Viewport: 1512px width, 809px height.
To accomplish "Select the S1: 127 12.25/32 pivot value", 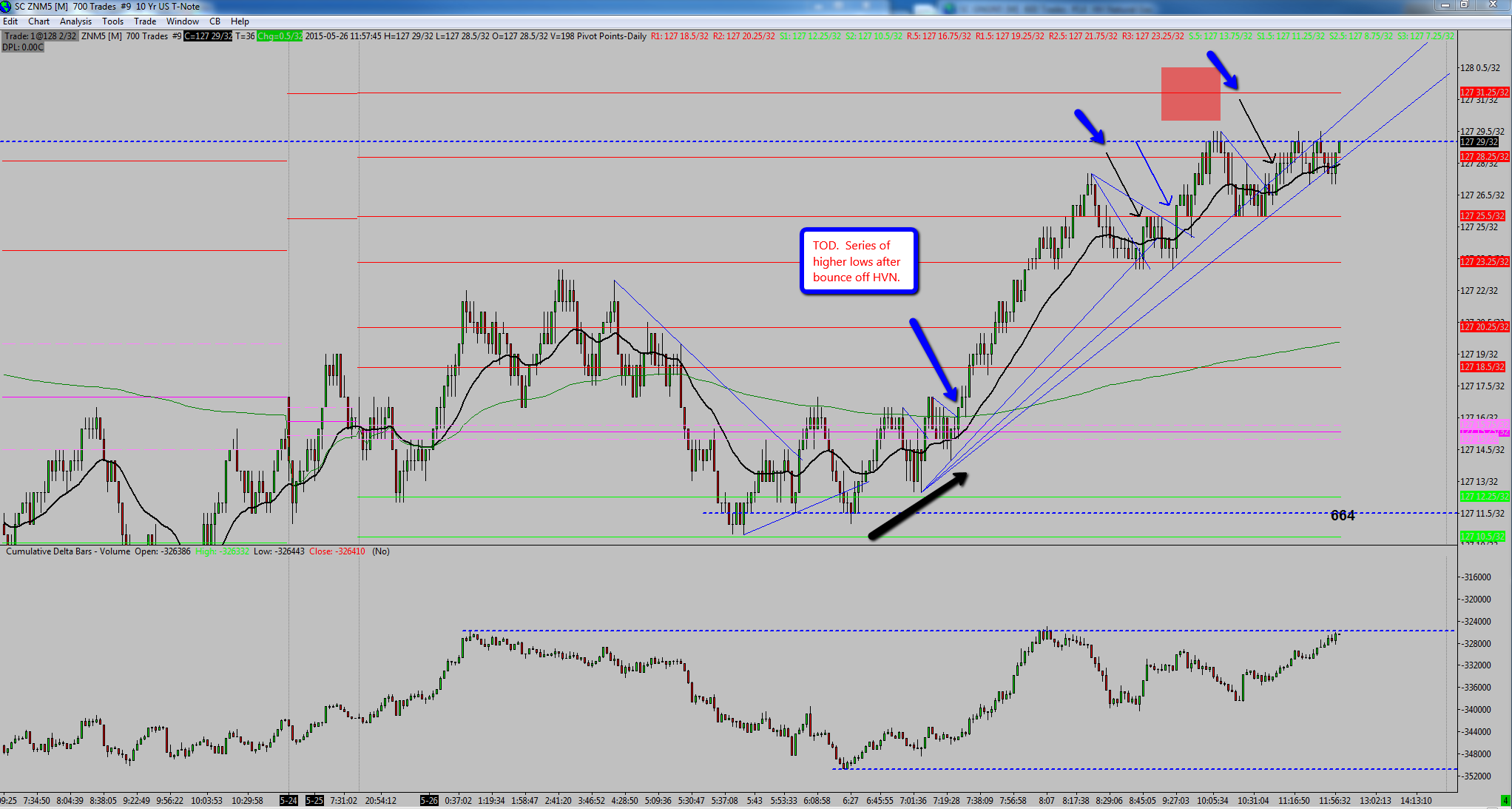I will pos(810,36).
